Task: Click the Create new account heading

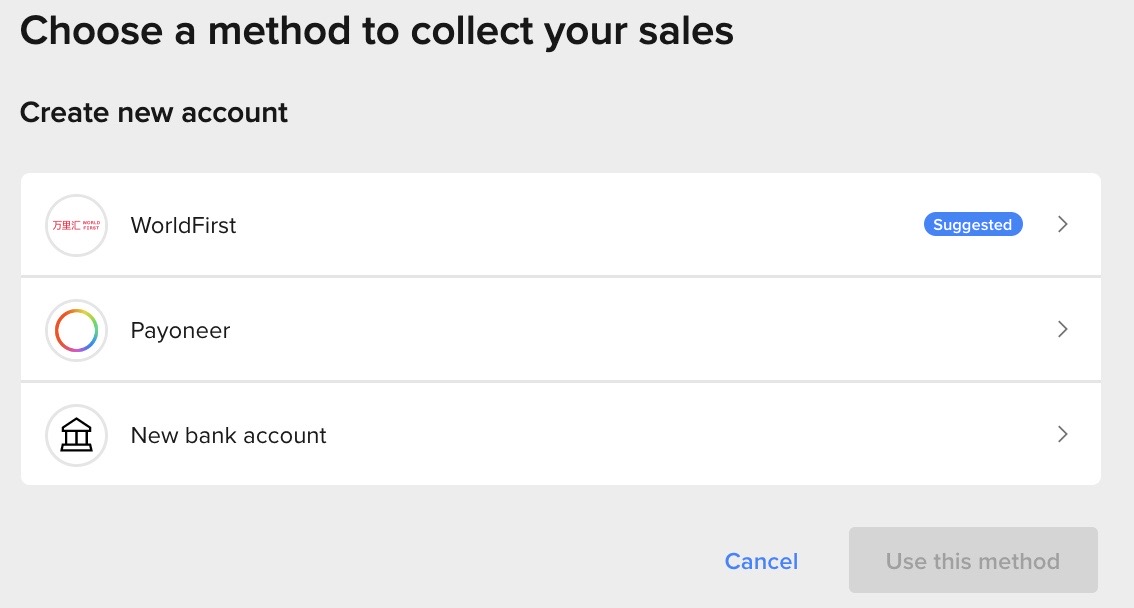Action: click(153, 113)
